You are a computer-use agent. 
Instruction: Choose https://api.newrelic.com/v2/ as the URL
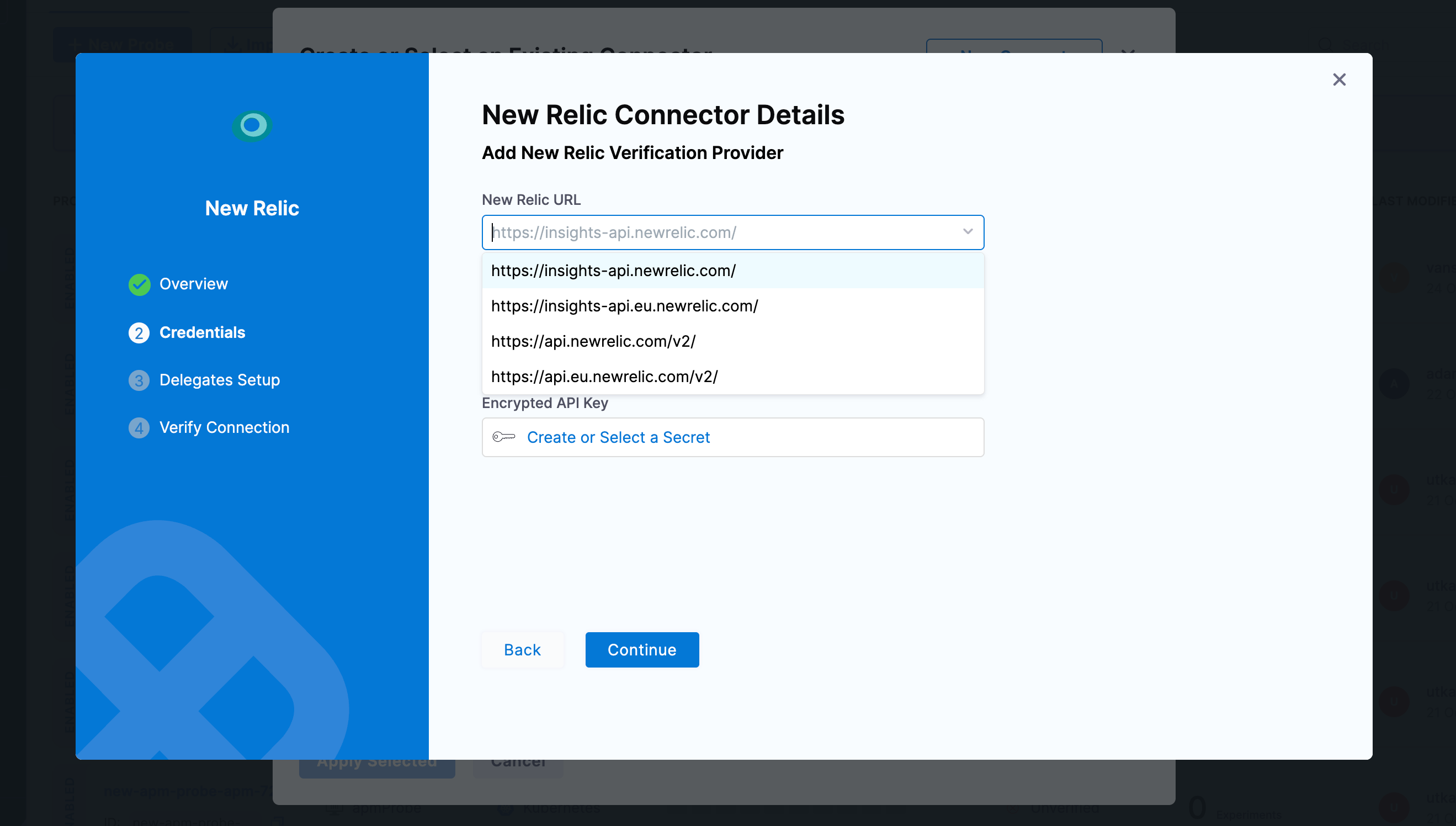tap(593, 341)
